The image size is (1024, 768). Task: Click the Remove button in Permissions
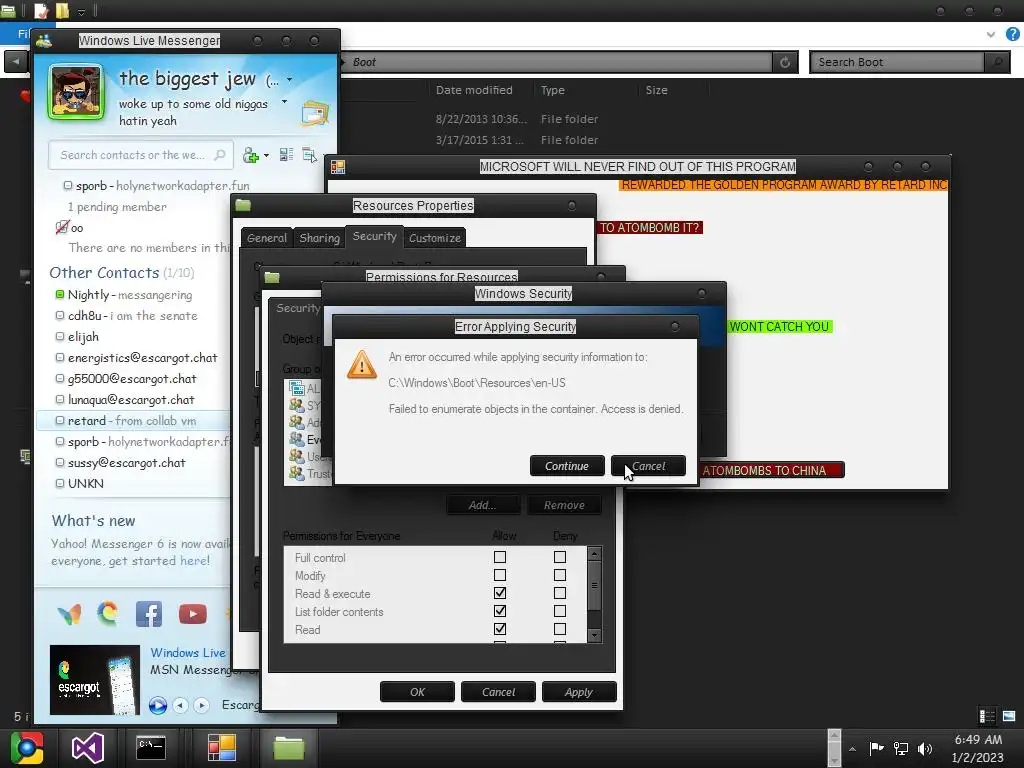[564, 505]
